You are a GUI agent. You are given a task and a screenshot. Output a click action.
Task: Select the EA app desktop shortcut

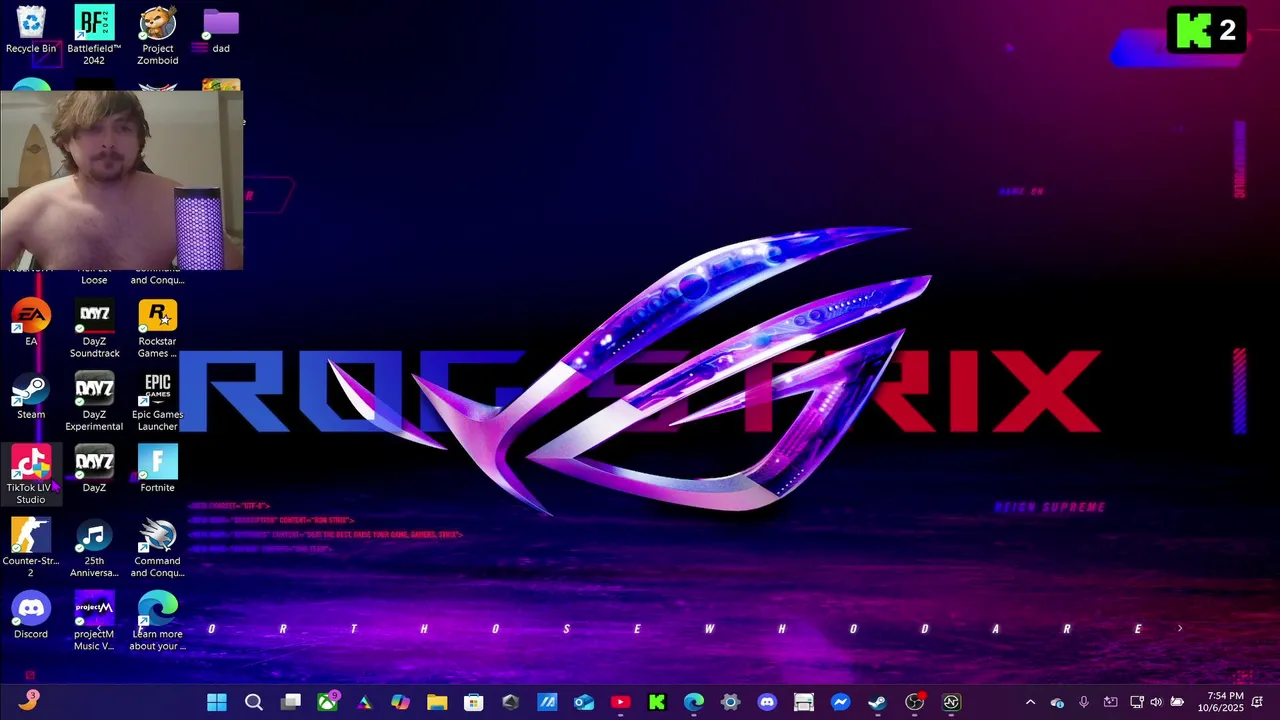pos(31,323)
